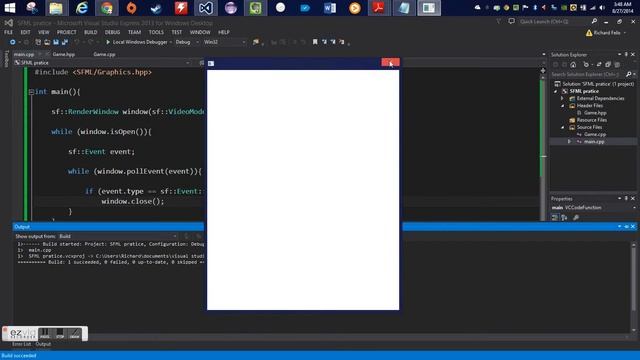The image size is (640, 360).
Task: Open Google Chrome from taskbar
Action: (x=107, y=8)
